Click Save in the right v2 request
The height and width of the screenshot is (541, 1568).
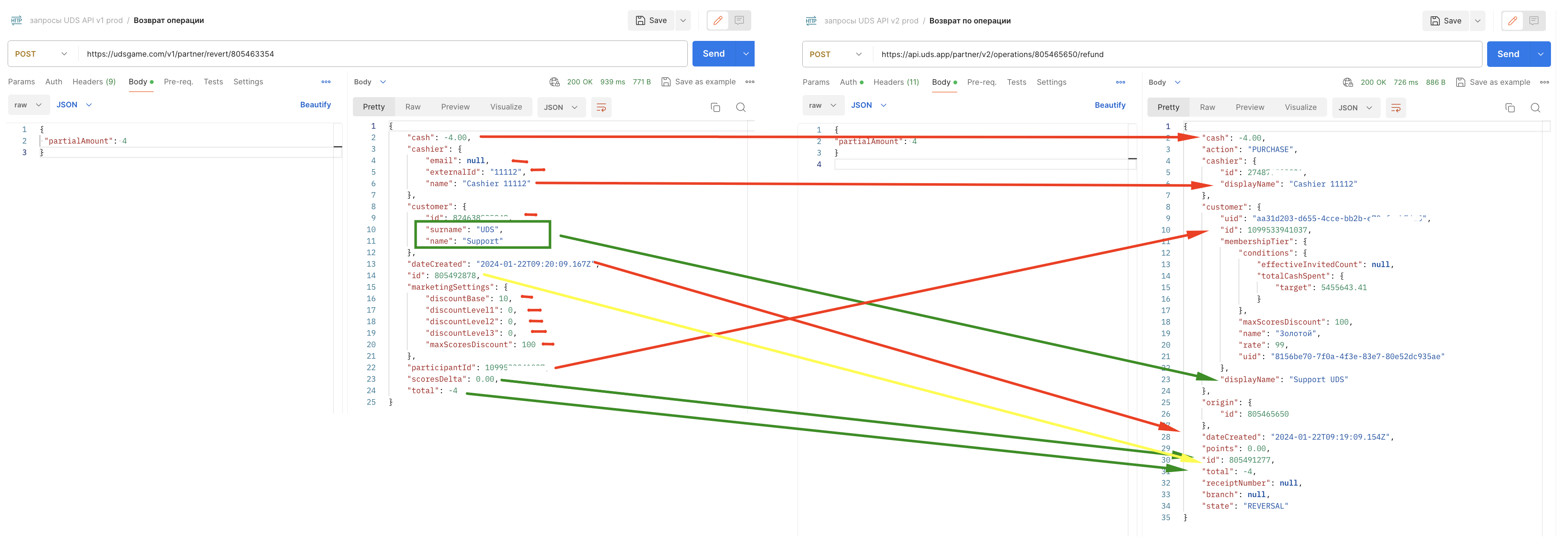[1446, 21]
